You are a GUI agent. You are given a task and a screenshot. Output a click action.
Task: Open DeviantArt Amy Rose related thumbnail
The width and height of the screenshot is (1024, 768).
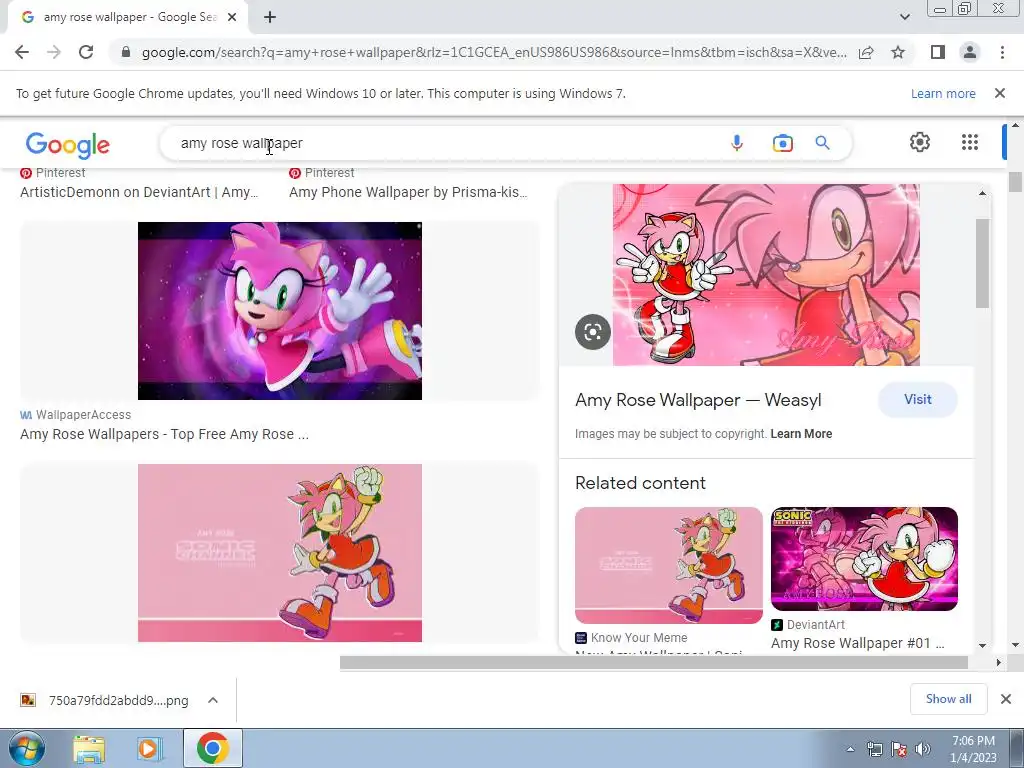pyautogui.click(x=864, y=559)
